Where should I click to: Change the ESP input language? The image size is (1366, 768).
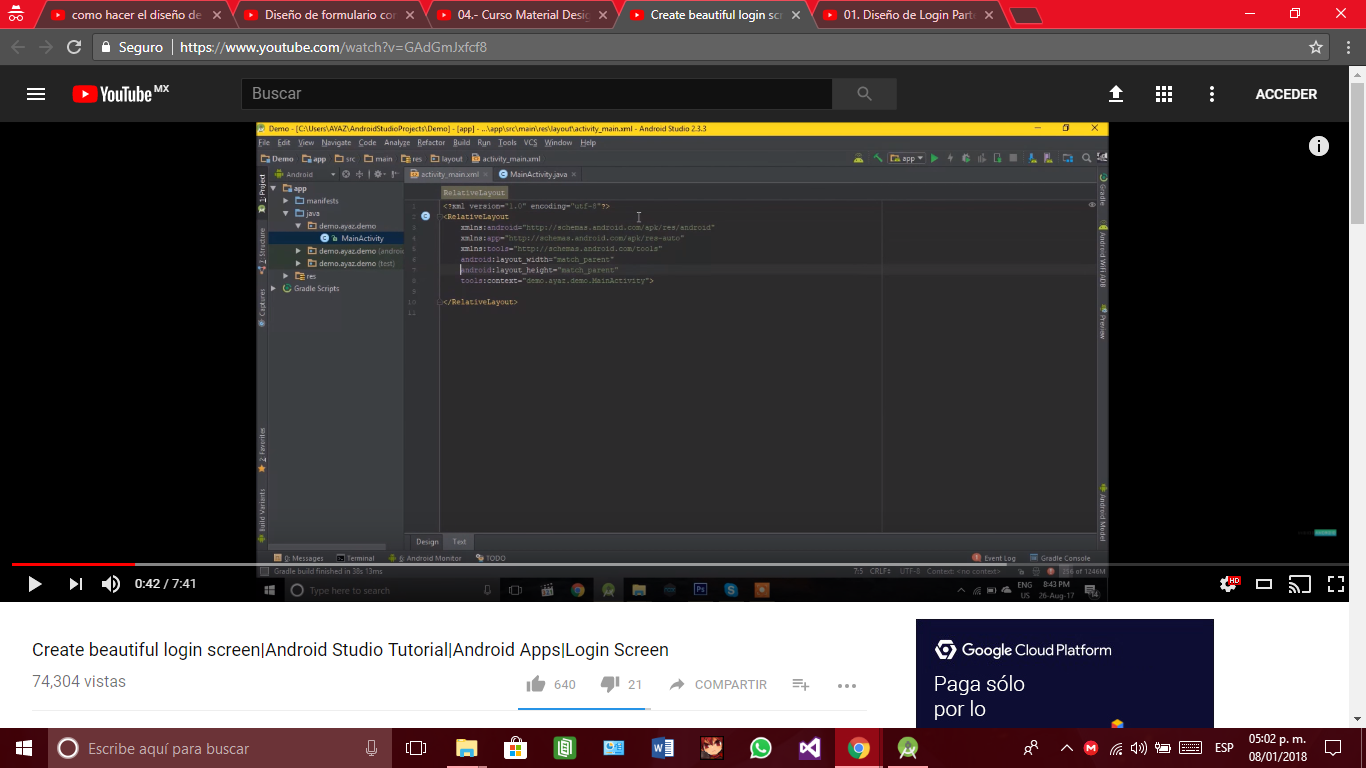coord(1224,748)
